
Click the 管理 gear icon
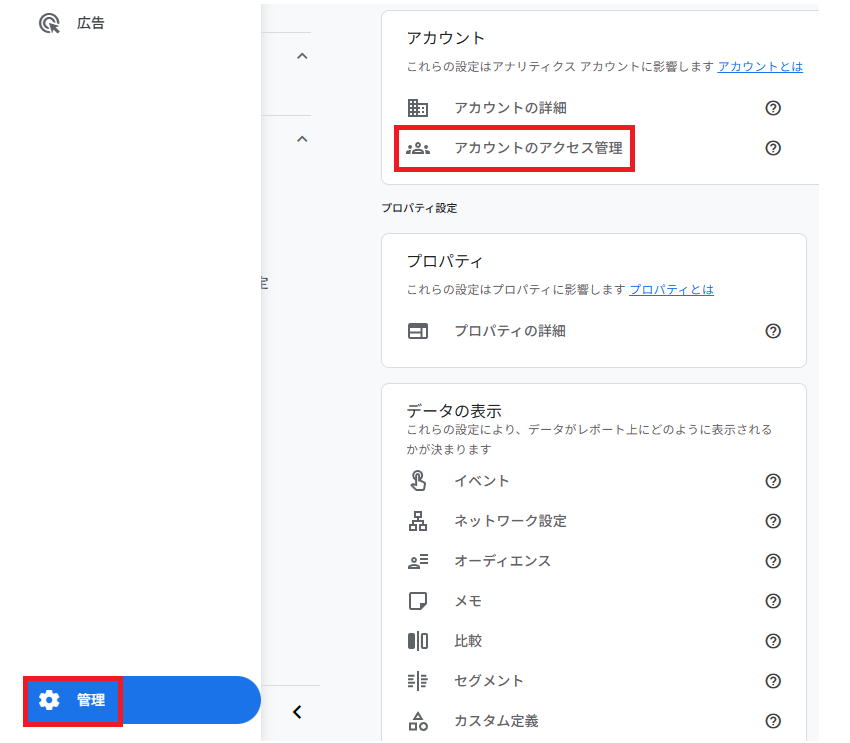(49, 700)
